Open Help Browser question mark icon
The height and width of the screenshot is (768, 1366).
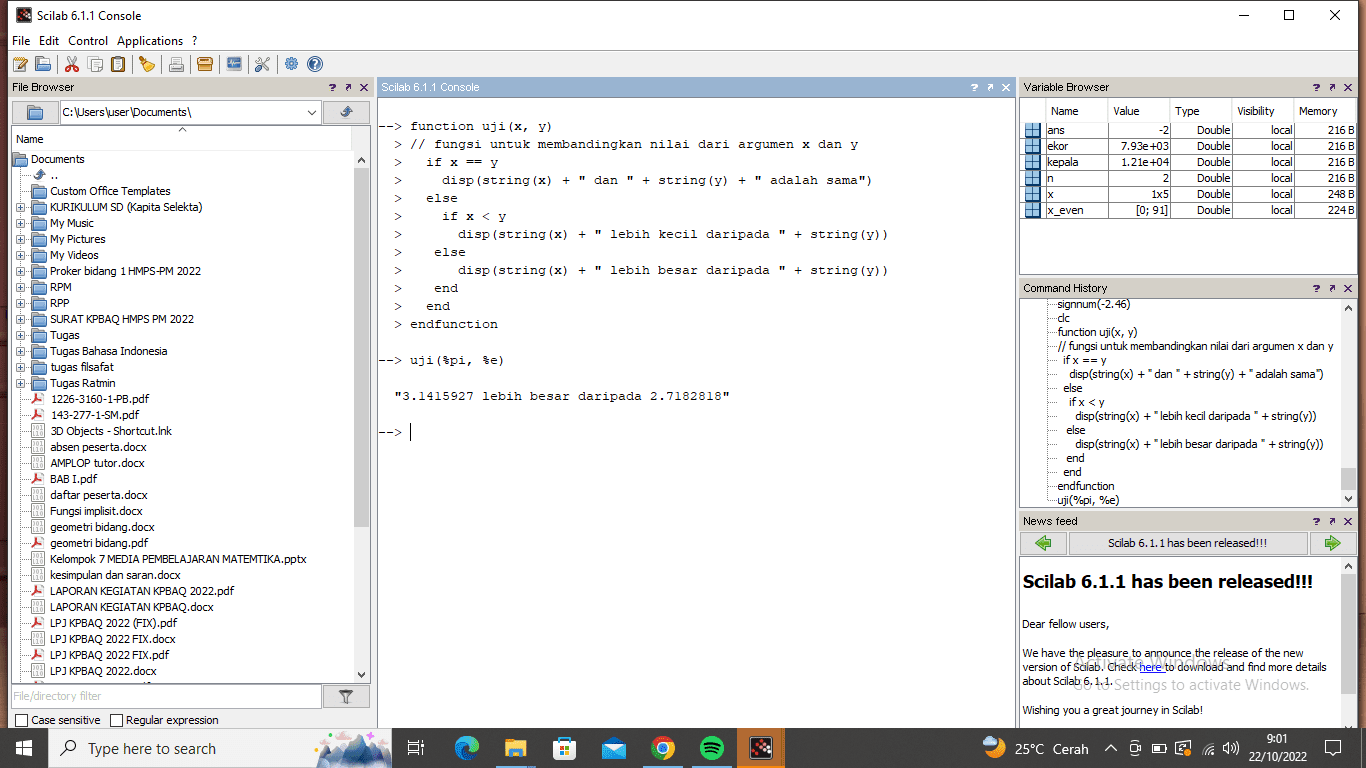pyautogui.click(x=315, y=64)
